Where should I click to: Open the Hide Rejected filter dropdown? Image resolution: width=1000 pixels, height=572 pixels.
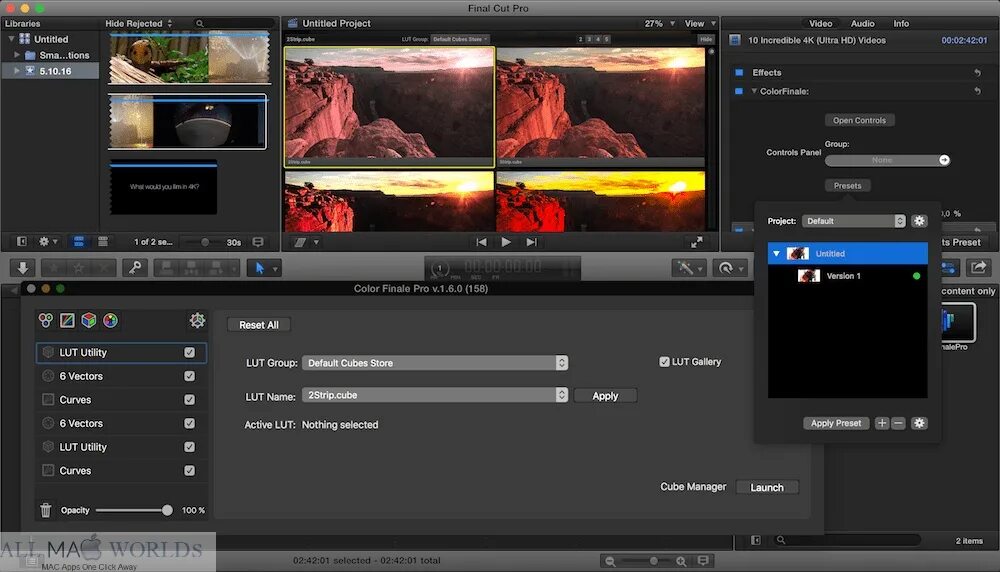138,24
